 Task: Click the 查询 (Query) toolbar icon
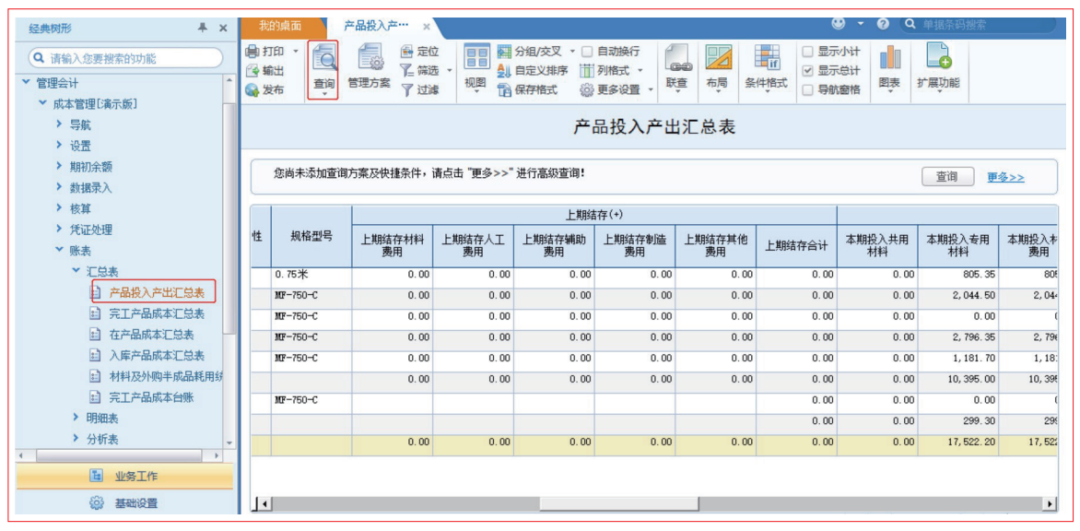click(x=323, y=62)
